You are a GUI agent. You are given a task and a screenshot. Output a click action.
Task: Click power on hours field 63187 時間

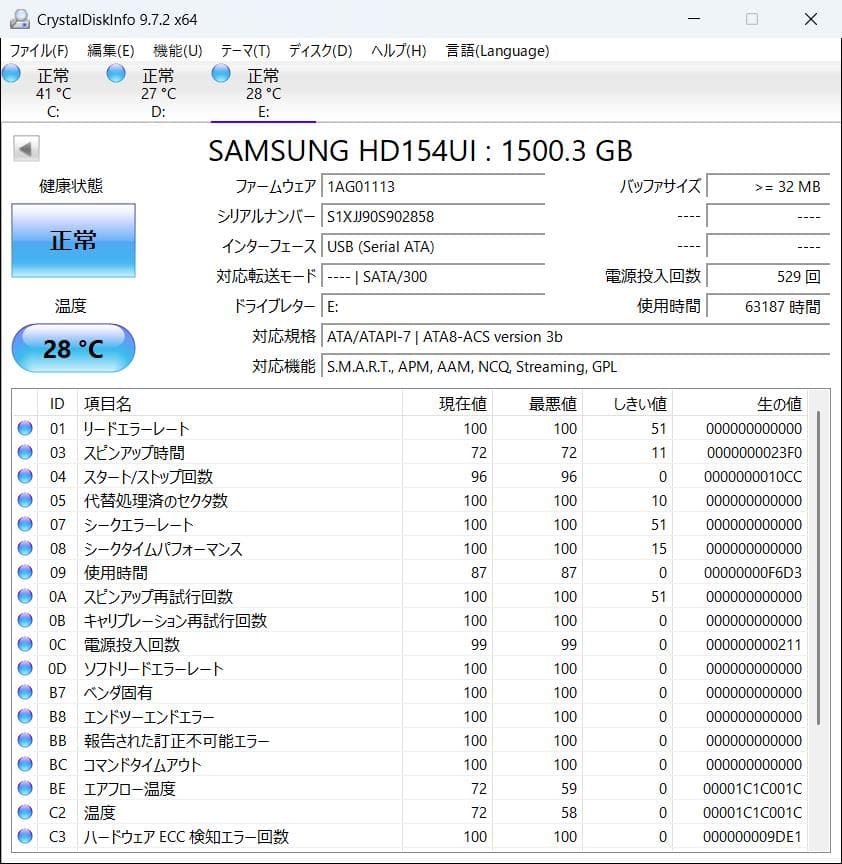(768, 306)
